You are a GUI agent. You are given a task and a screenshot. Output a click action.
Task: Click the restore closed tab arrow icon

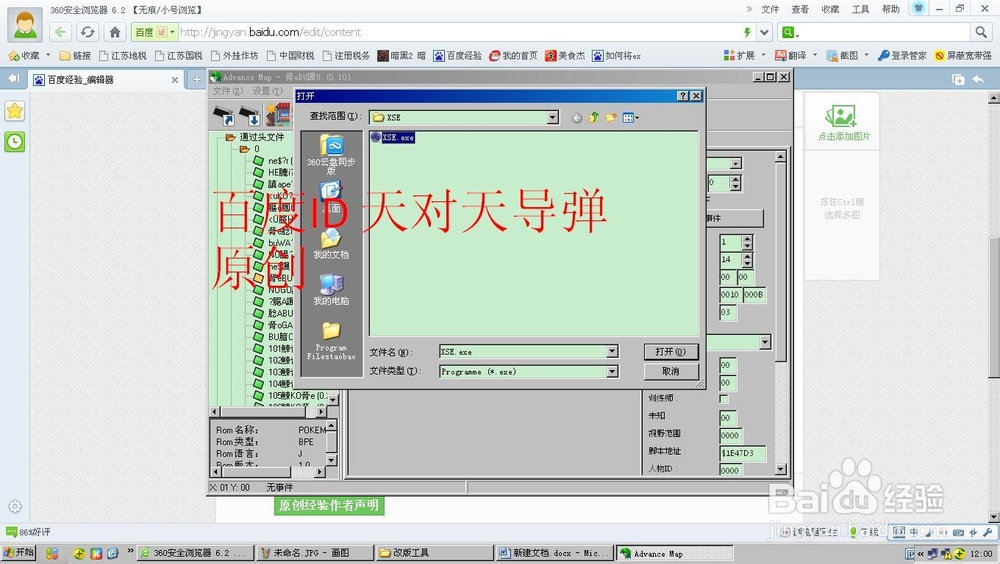(x=978, y=79)
